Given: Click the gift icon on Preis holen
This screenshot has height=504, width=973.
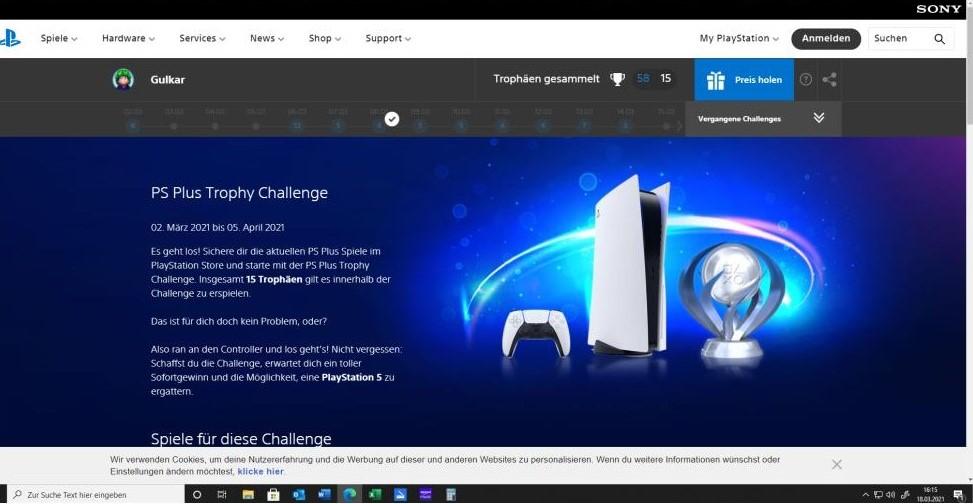Looking at the screenshot, I should coord(716,80).
